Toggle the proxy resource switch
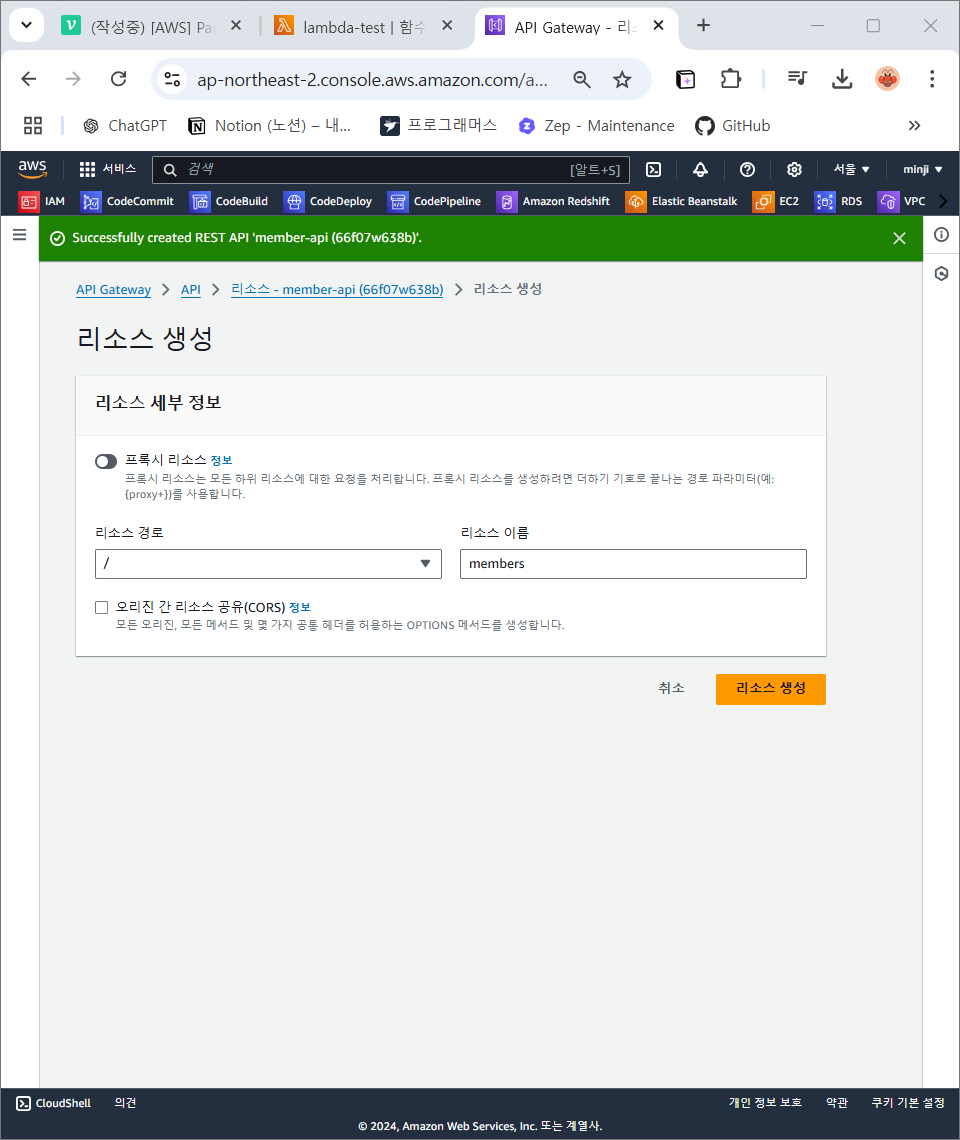 [x=106, y=462]
